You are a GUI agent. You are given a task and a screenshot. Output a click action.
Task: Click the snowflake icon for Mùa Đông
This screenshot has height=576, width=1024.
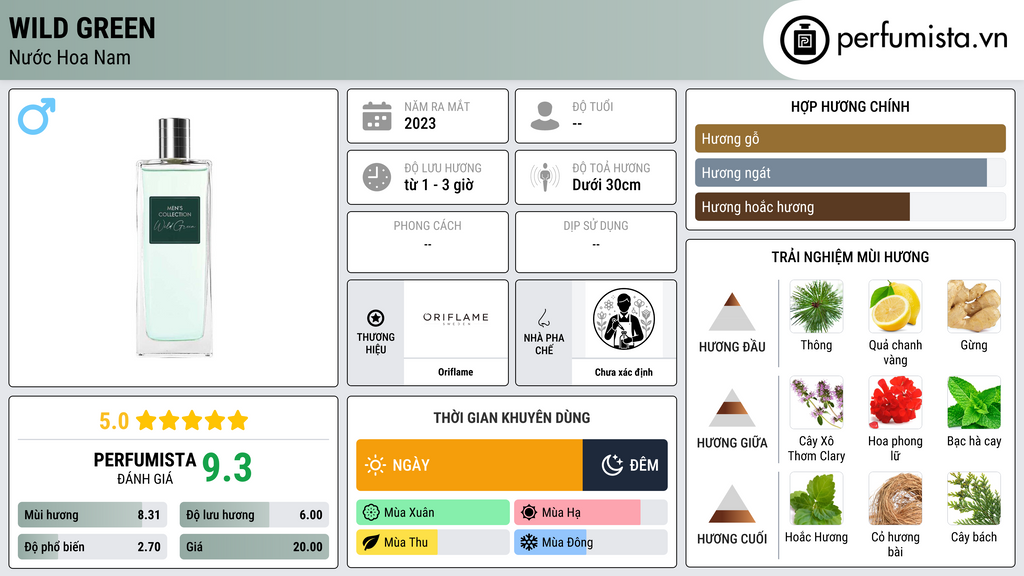click(x=529, y=542)
